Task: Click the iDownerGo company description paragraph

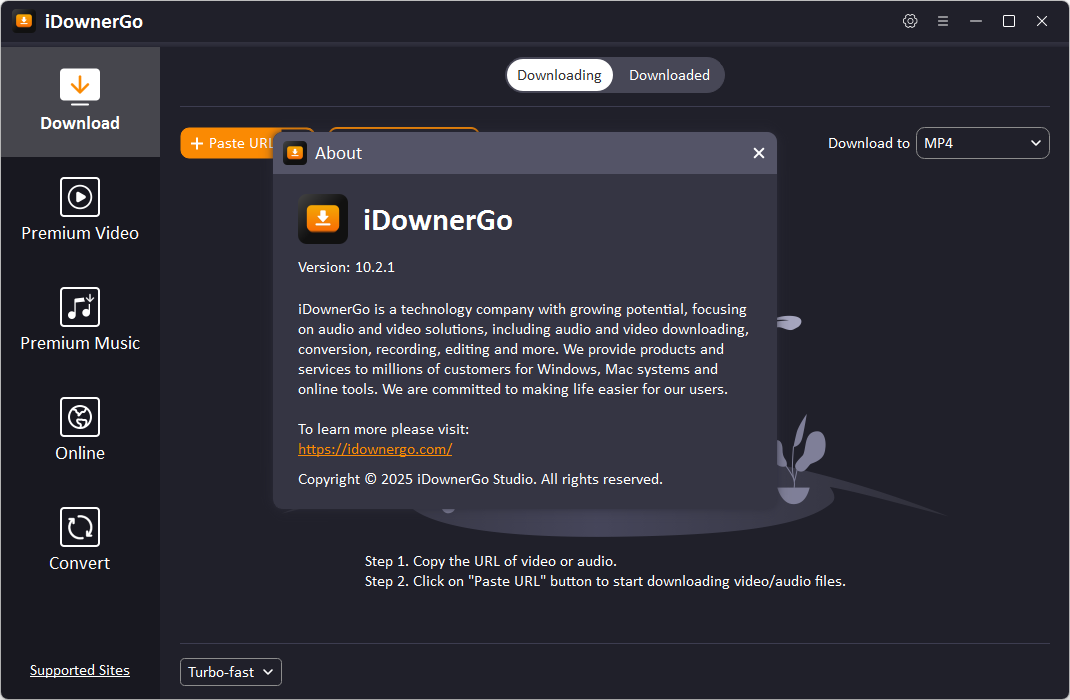Action: 523,349
